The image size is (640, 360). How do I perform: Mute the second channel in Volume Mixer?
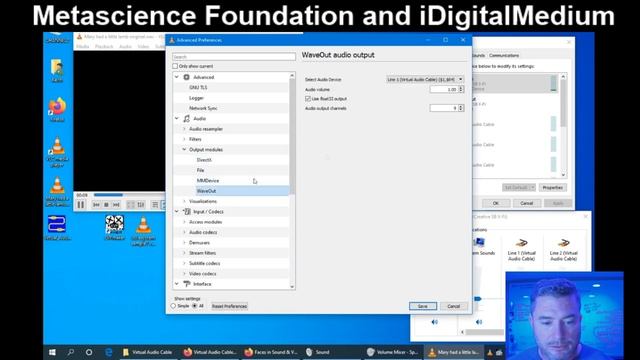pyautogui.click(x=479, y=322)
